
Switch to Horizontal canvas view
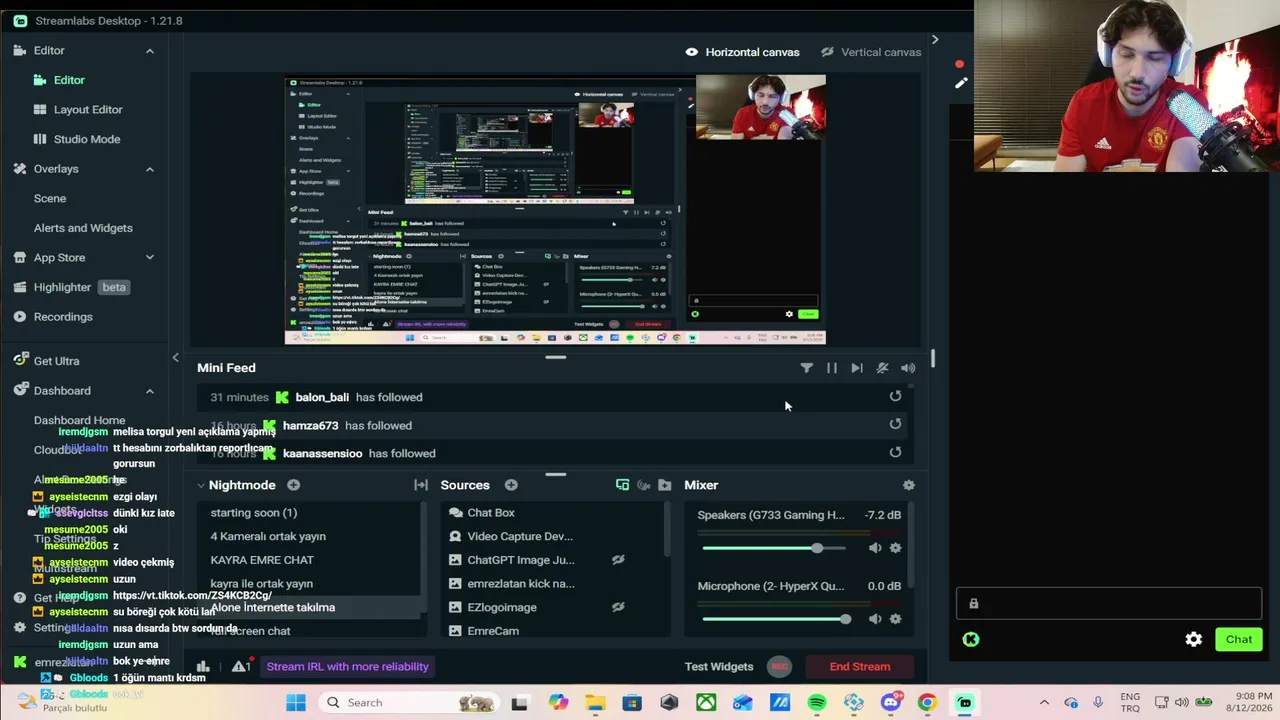(742, 52)
